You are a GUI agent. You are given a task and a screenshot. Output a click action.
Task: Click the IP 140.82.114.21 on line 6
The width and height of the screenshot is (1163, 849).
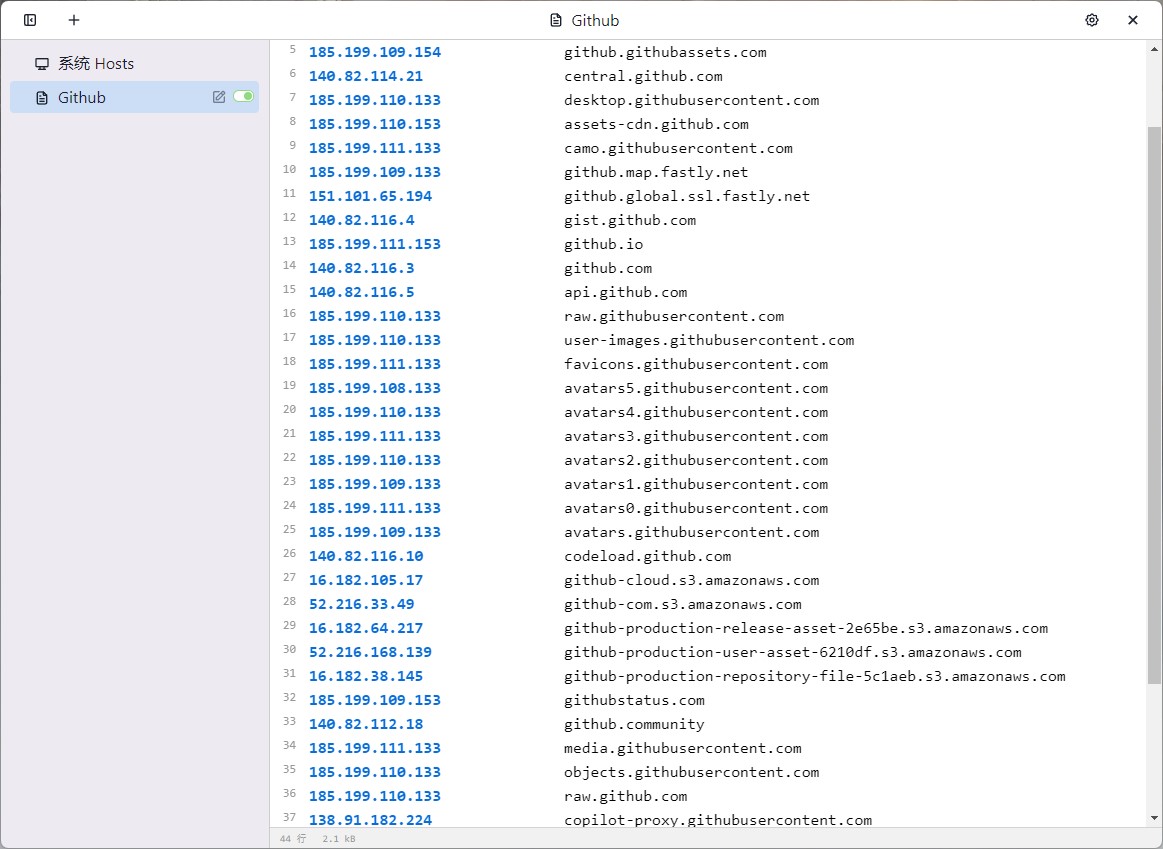click(366, 76)
